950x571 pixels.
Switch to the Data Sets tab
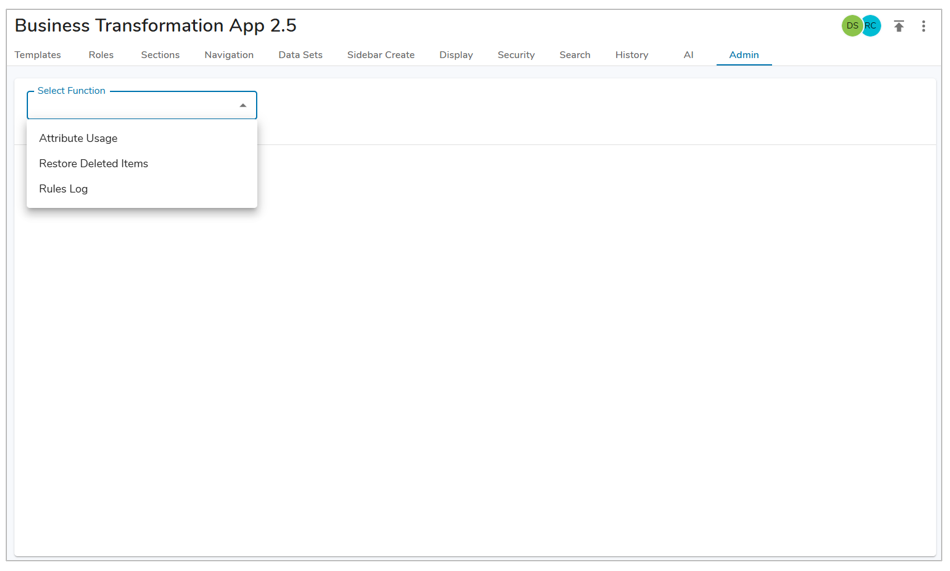pos(300,55)
